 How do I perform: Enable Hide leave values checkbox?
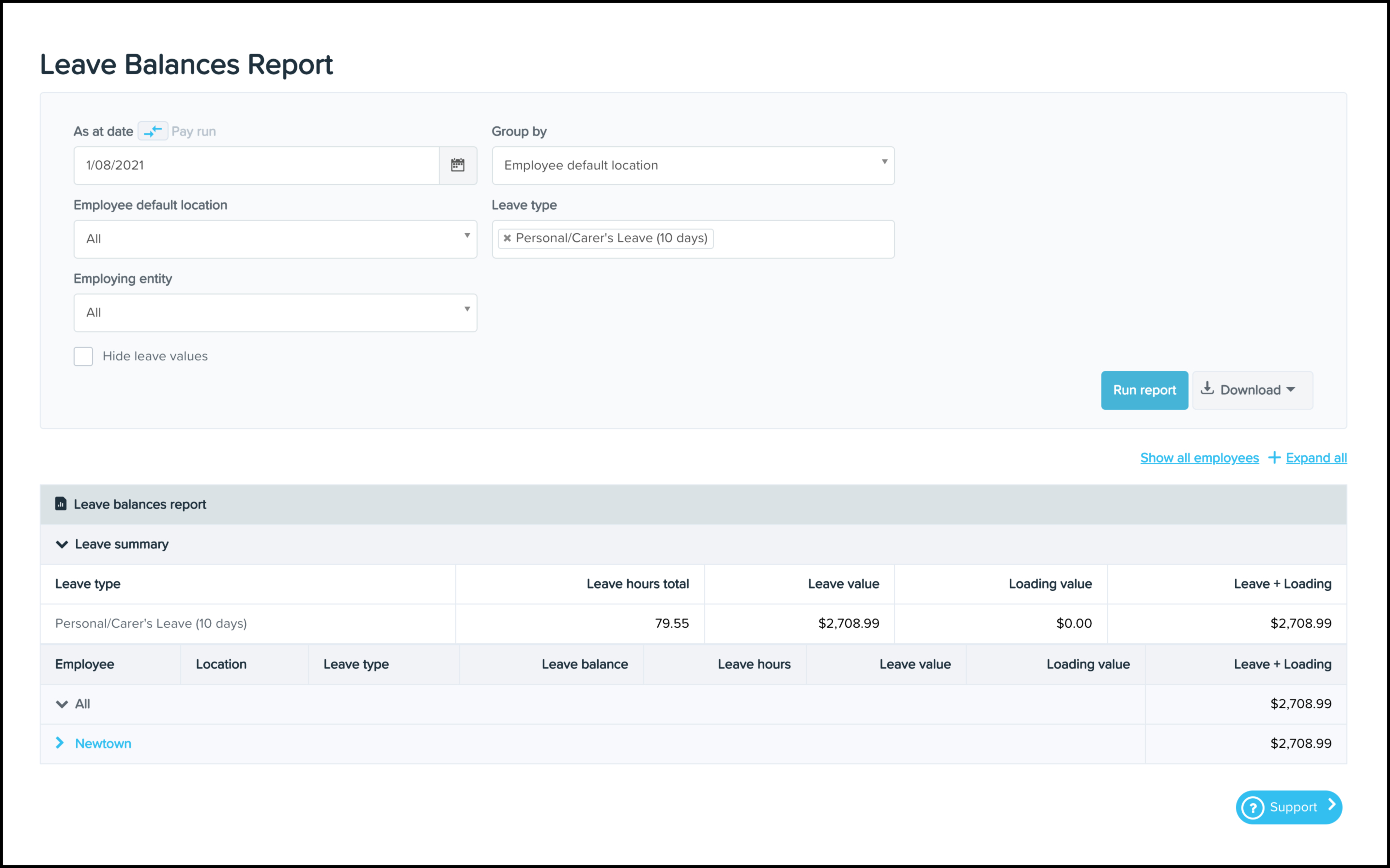83,356
